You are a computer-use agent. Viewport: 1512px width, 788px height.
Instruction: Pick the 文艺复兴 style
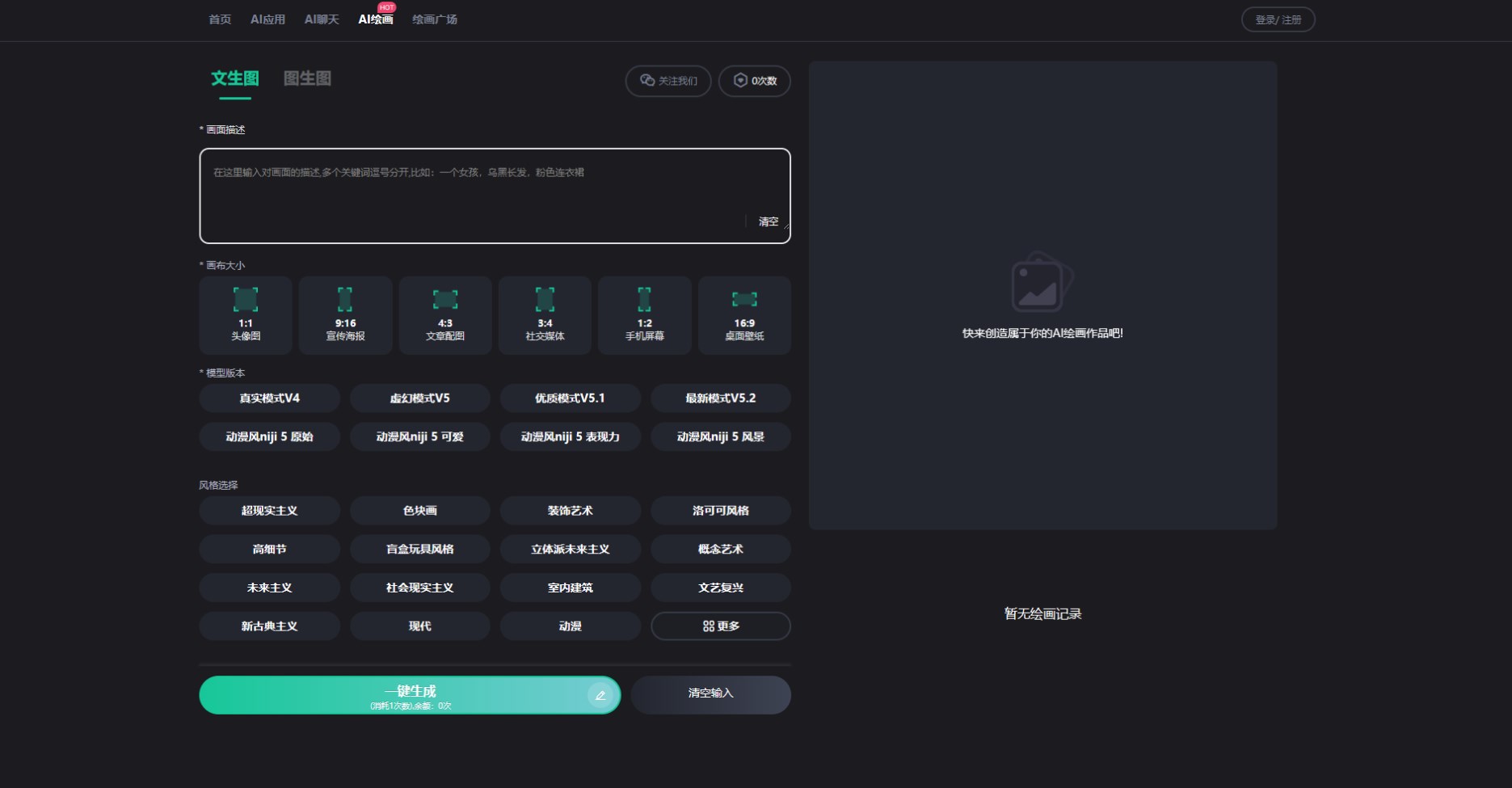click(720, 588)
